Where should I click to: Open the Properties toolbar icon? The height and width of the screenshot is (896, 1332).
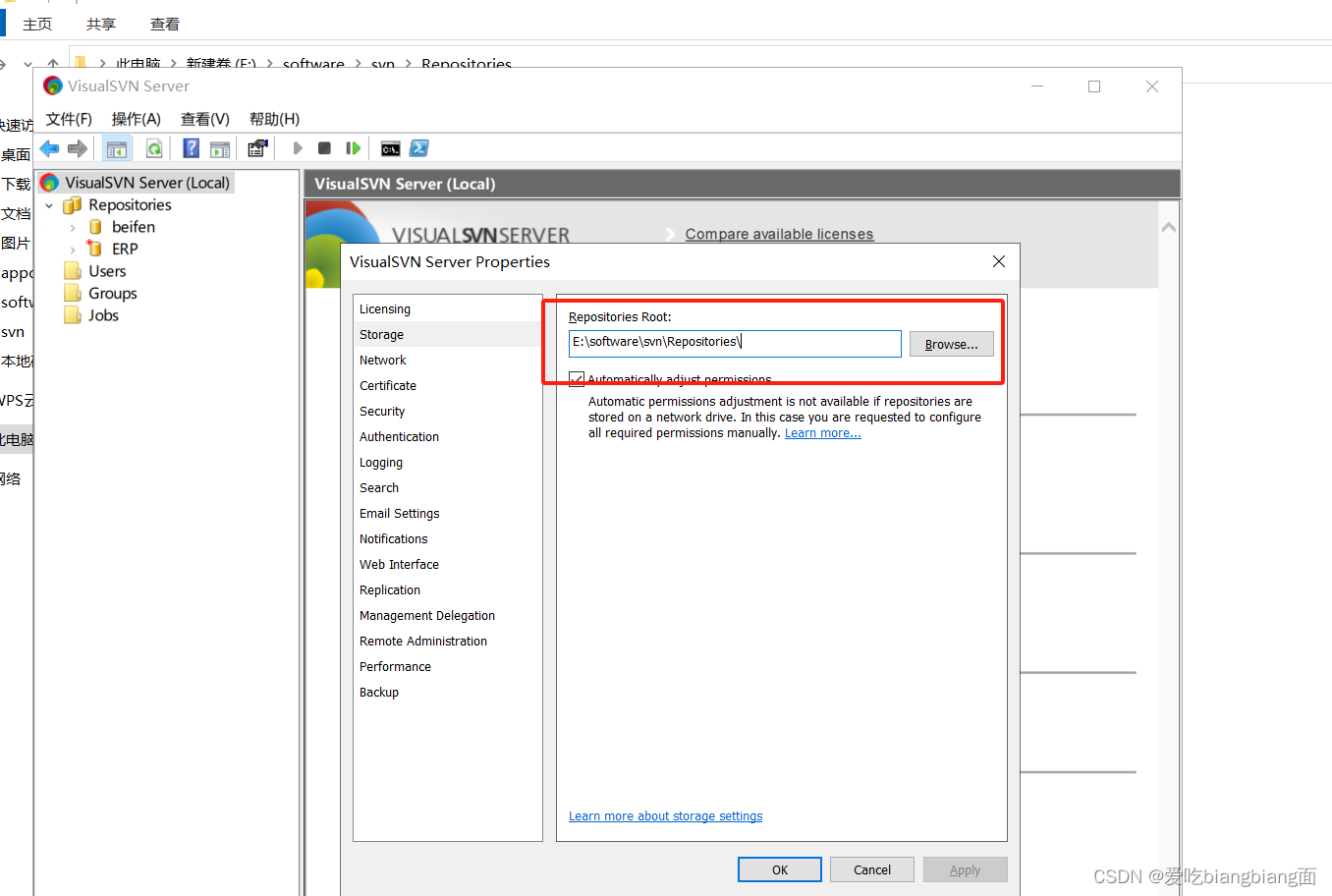257,148
